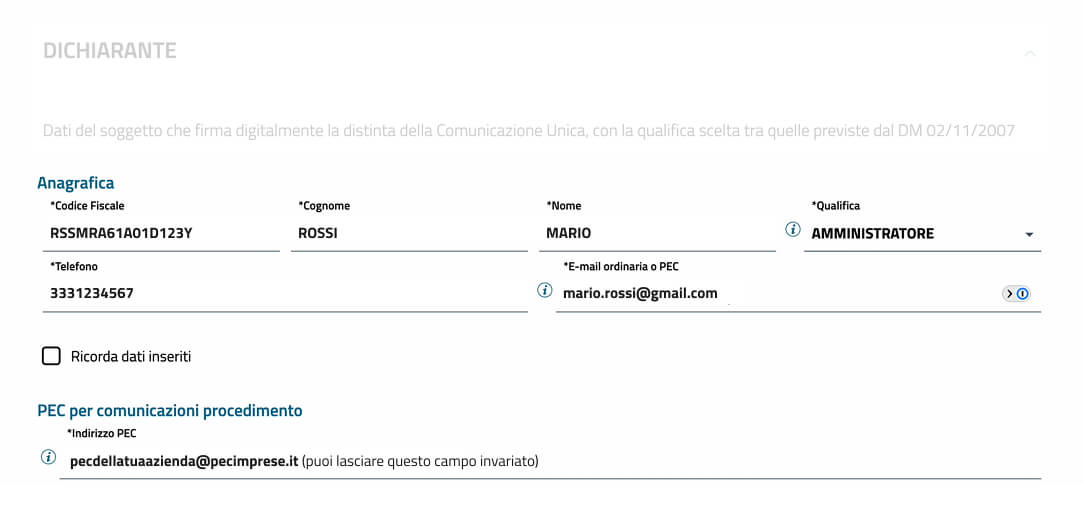This screenshot has width=1084, height=508.
Task: Collapse the DICHIARANTE section with the chevron
Action: 1030,53
